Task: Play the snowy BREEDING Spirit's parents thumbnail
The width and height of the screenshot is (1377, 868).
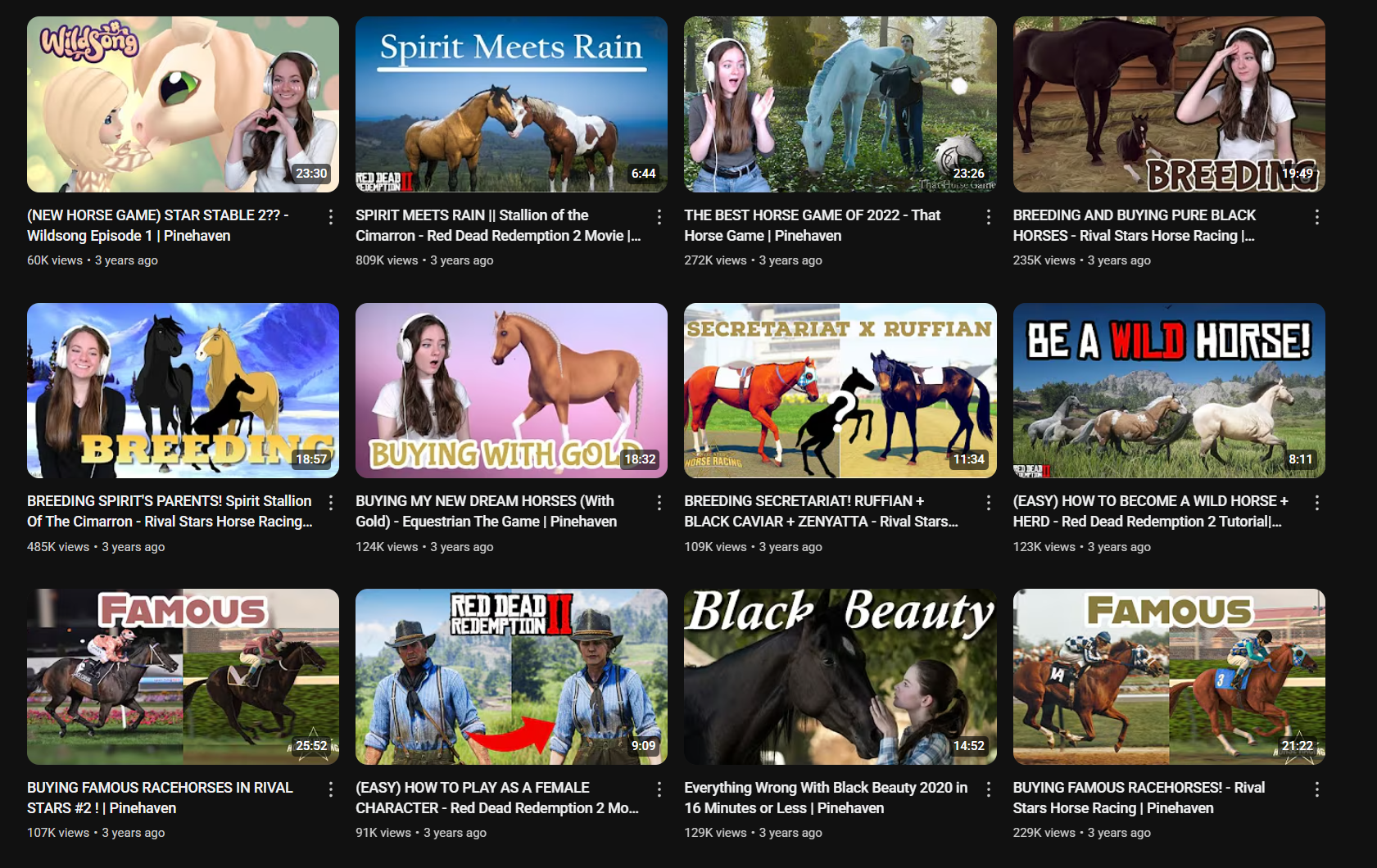Action: (183, 391)
